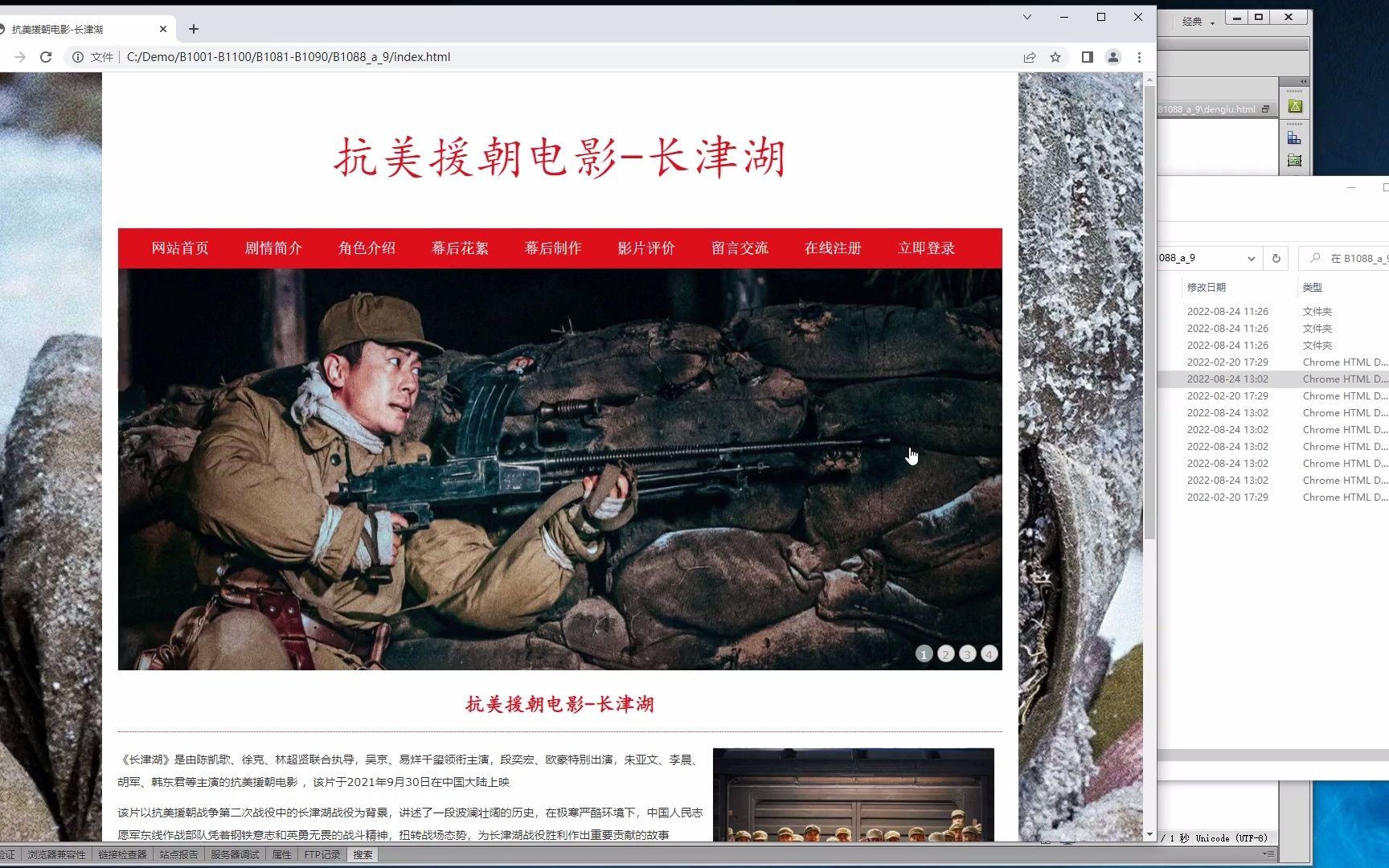
Task: Expand the File Explorer address bar dropdown
Action: [x=1252, y=258]
